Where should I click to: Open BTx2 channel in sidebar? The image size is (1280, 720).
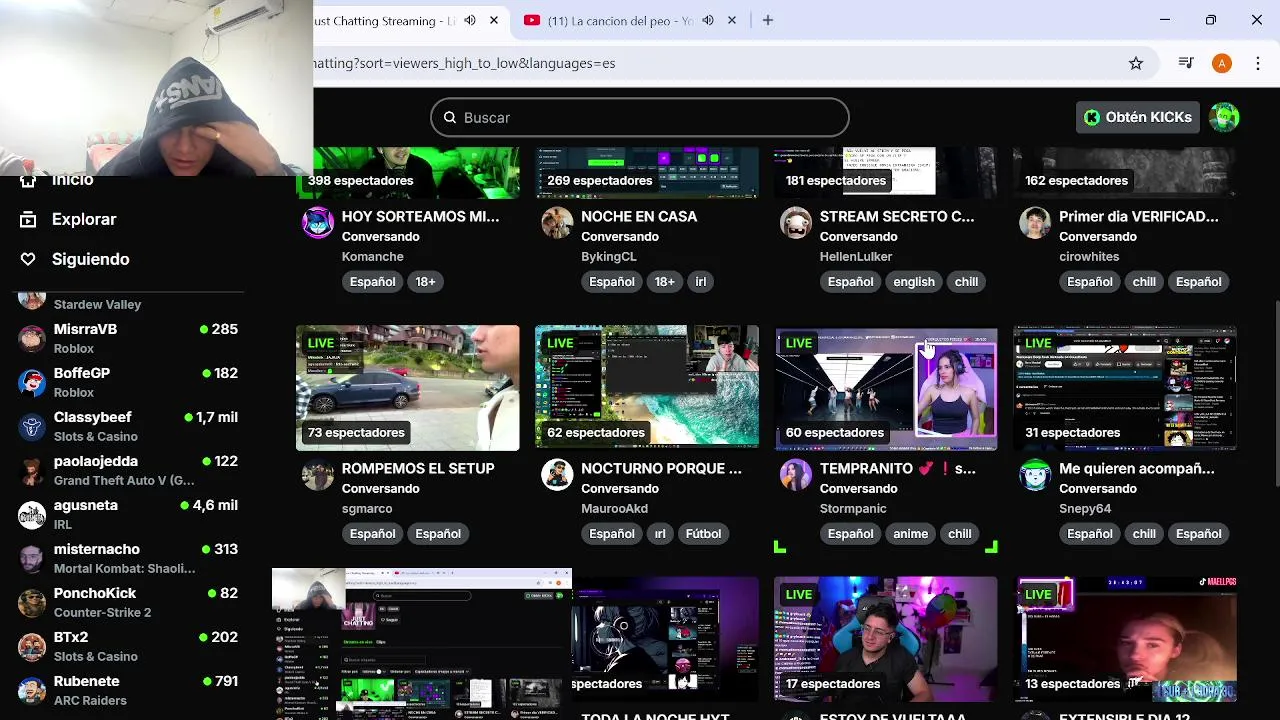tap(128, 646)
